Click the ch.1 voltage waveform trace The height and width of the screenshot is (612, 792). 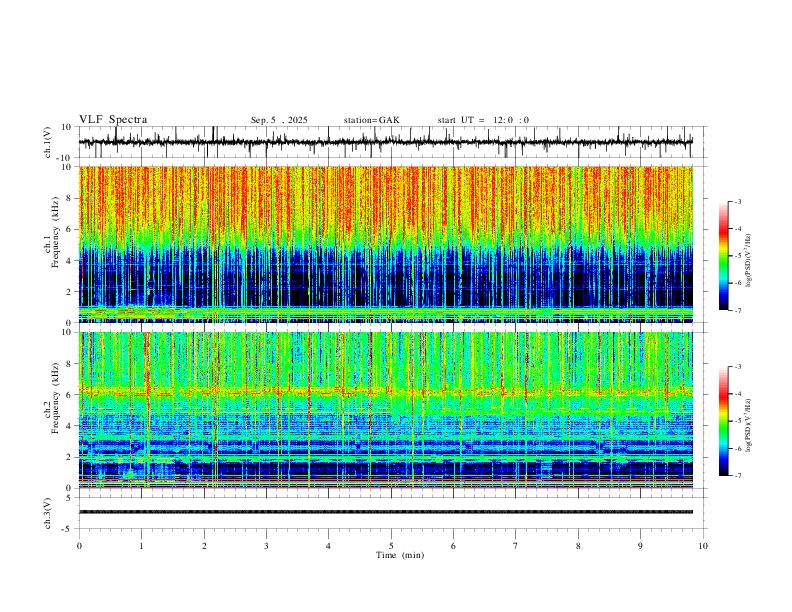[385, 142]
